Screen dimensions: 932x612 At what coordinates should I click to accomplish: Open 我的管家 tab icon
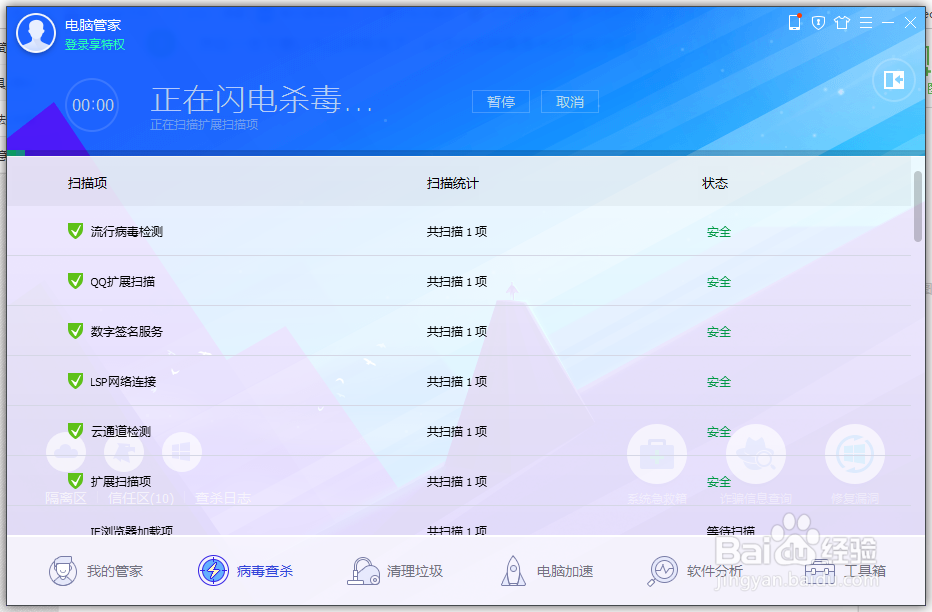pyautogui.click(x=62, y=571)
